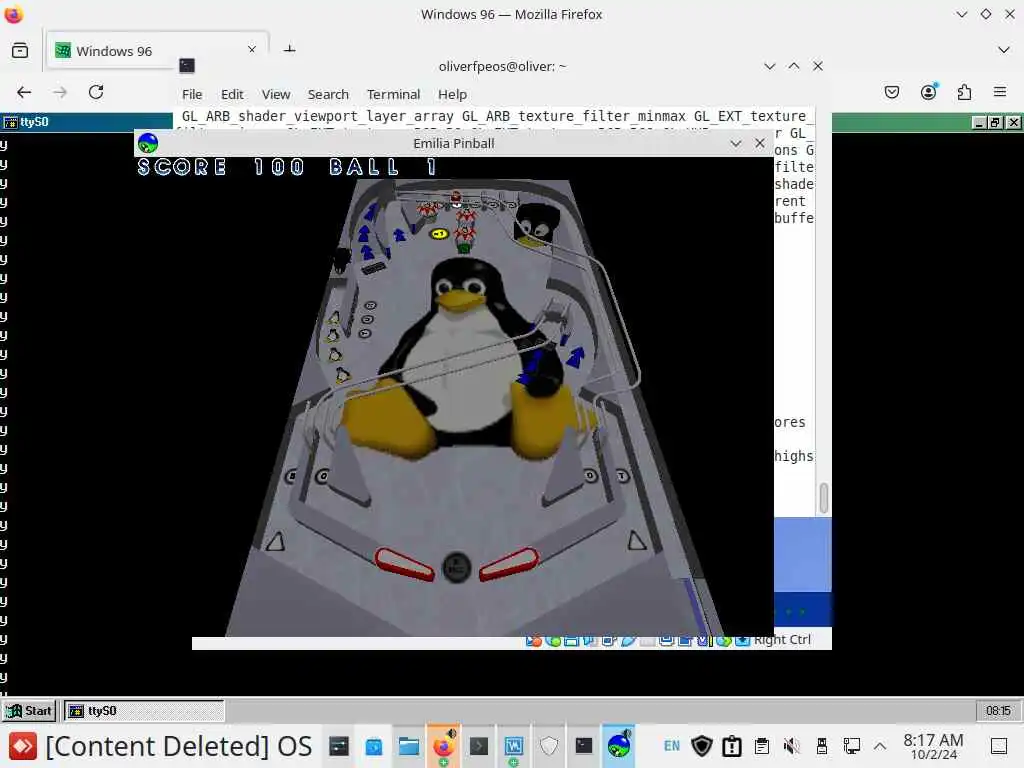Open the terminal Search menu
The height and width of the screenshot is (768, 1024).
coord(328,95)
